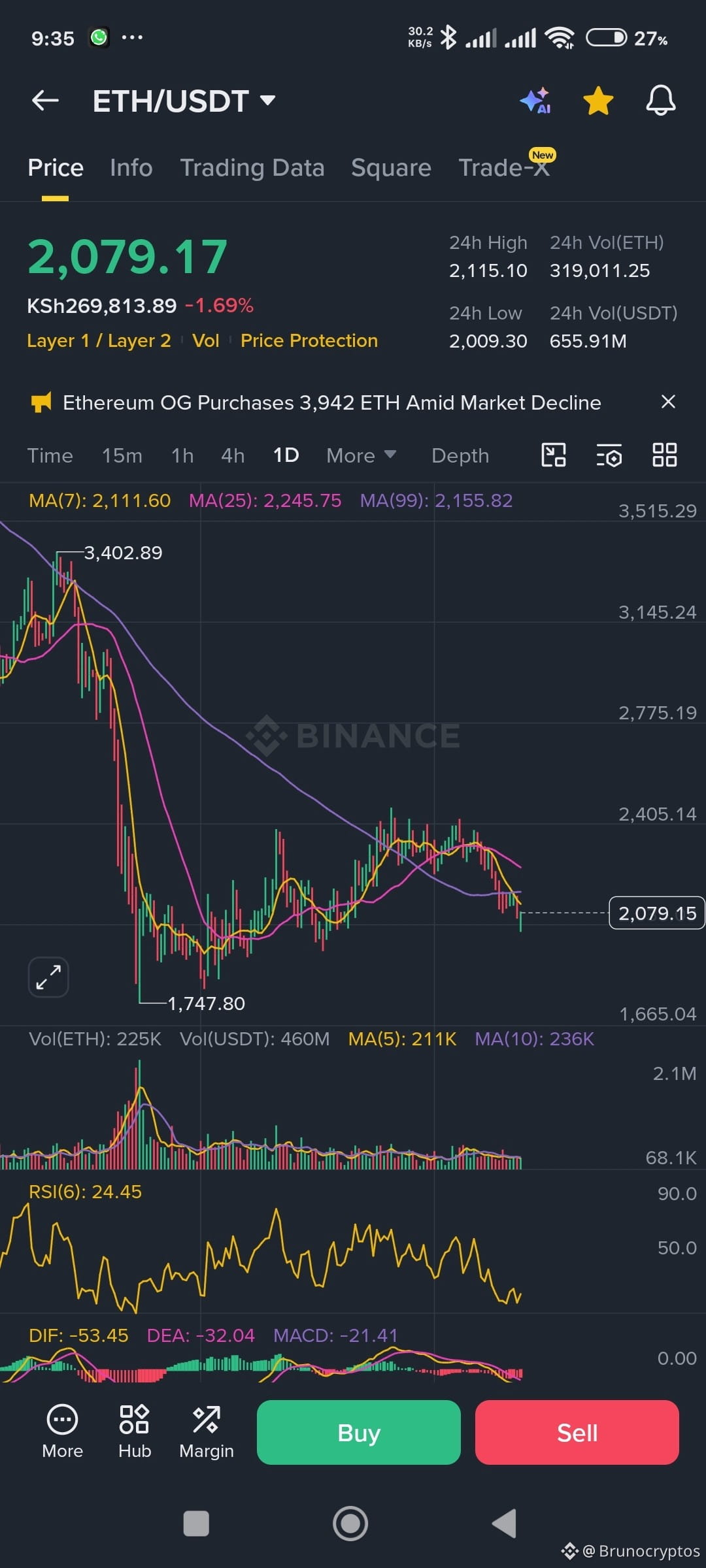The width and height of the screenshot is (706, 1568).
Task: Switch to the Square tab
Action: (x=391, y=168)
